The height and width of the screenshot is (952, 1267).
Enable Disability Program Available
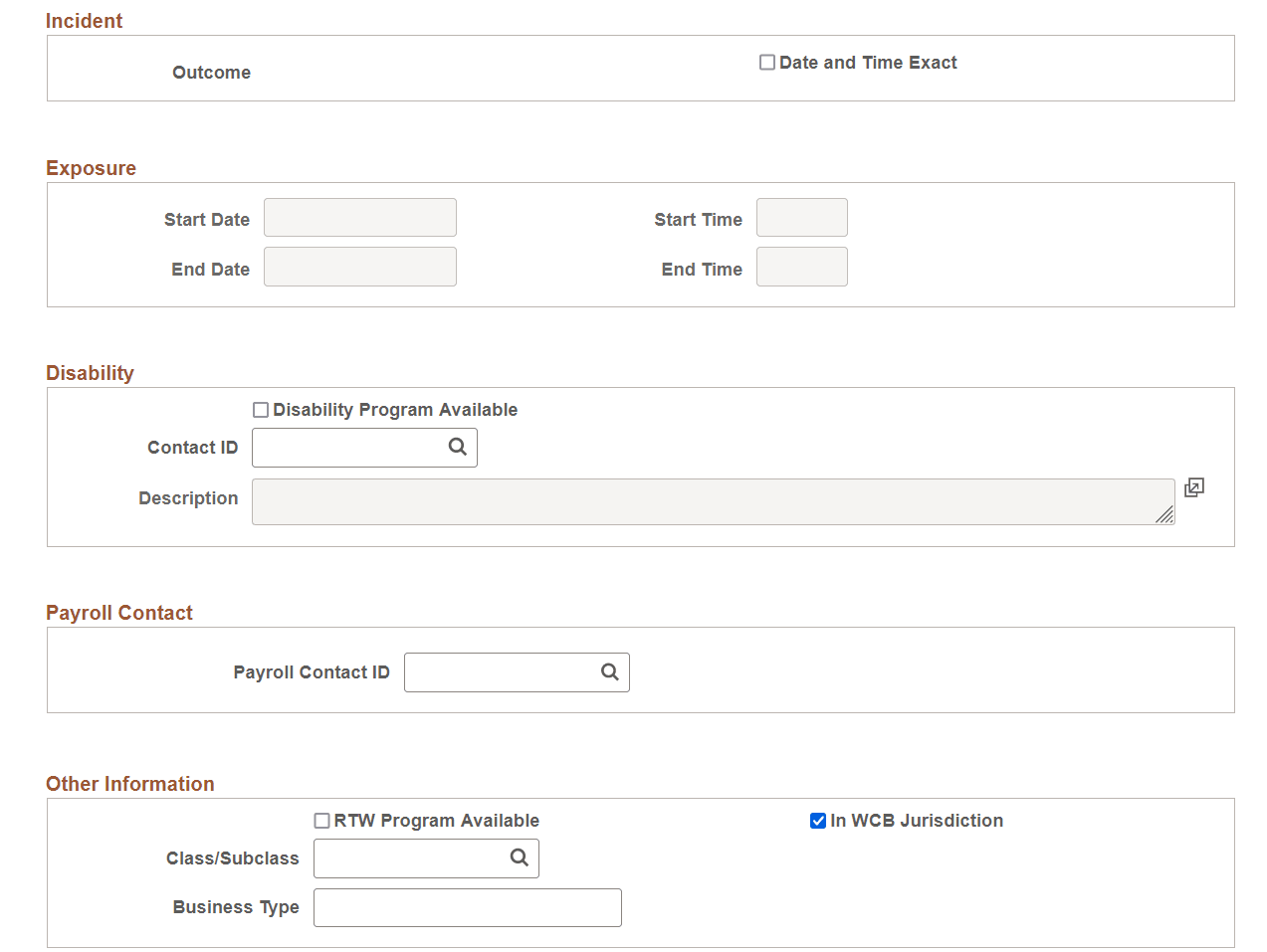[x=260, y=409]
